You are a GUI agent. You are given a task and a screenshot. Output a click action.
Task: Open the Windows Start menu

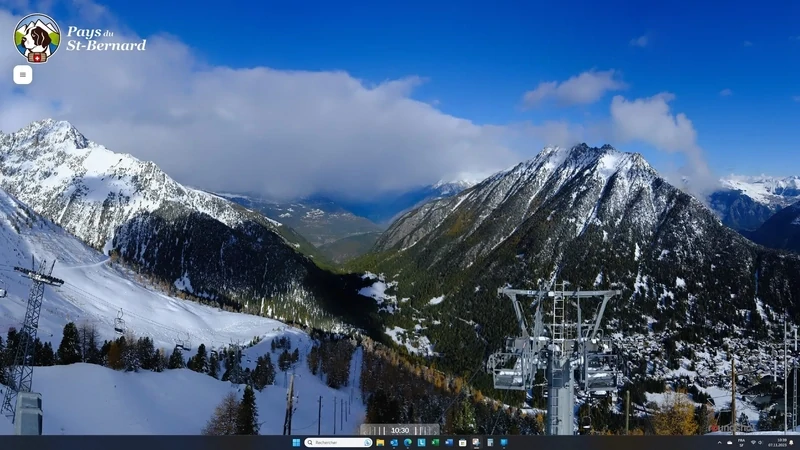coord(296,443)
